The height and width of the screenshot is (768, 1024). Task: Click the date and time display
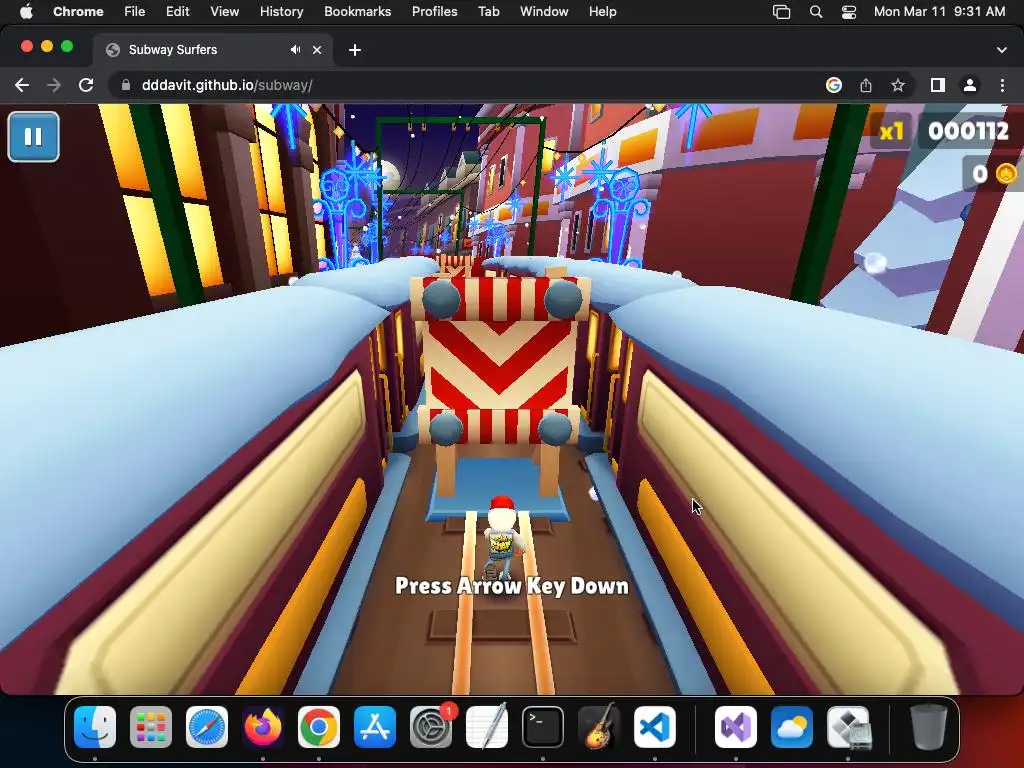pos(939,11)
